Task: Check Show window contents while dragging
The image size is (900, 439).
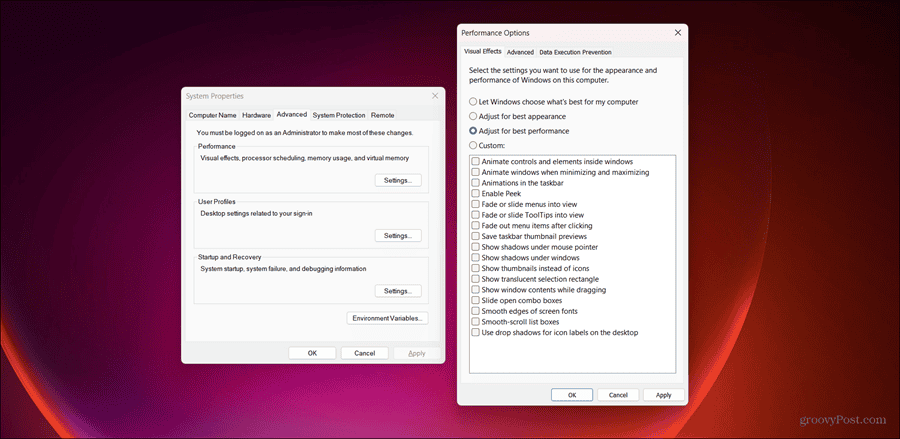Action: pyautogui.click(x=475, y=290)
